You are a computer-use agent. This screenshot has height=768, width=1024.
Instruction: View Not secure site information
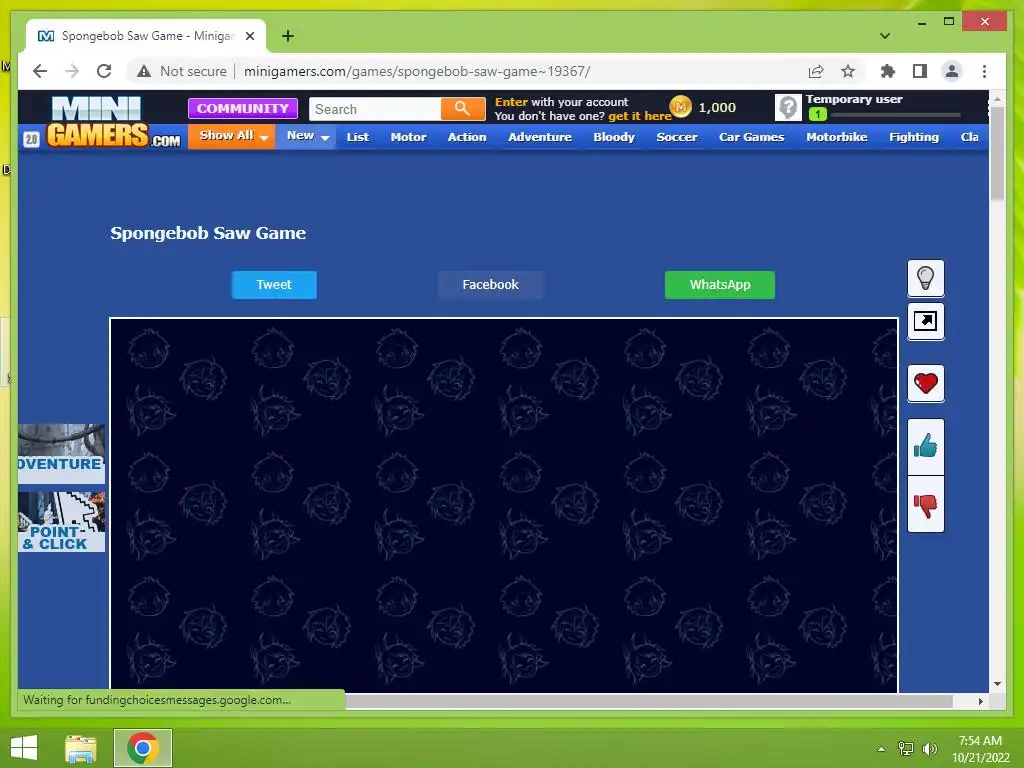182,71
